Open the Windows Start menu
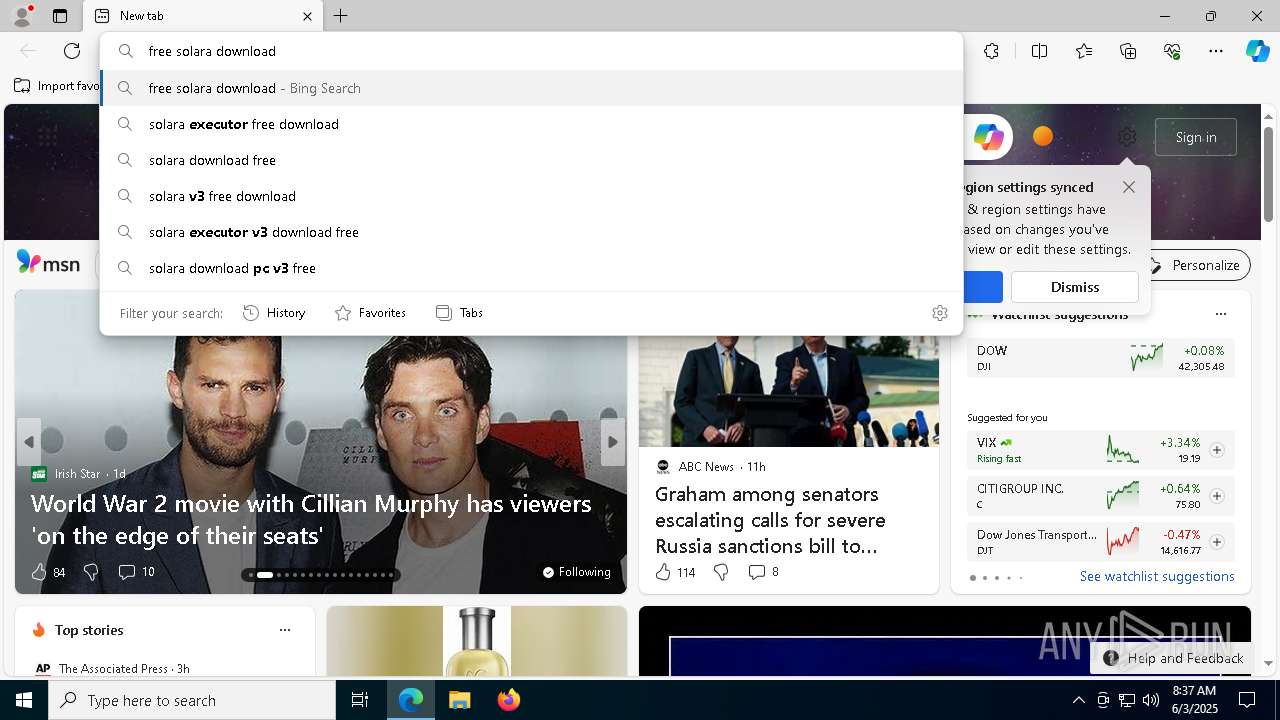The width and height of the screenshot is (1280, 720). click(24, 700)
